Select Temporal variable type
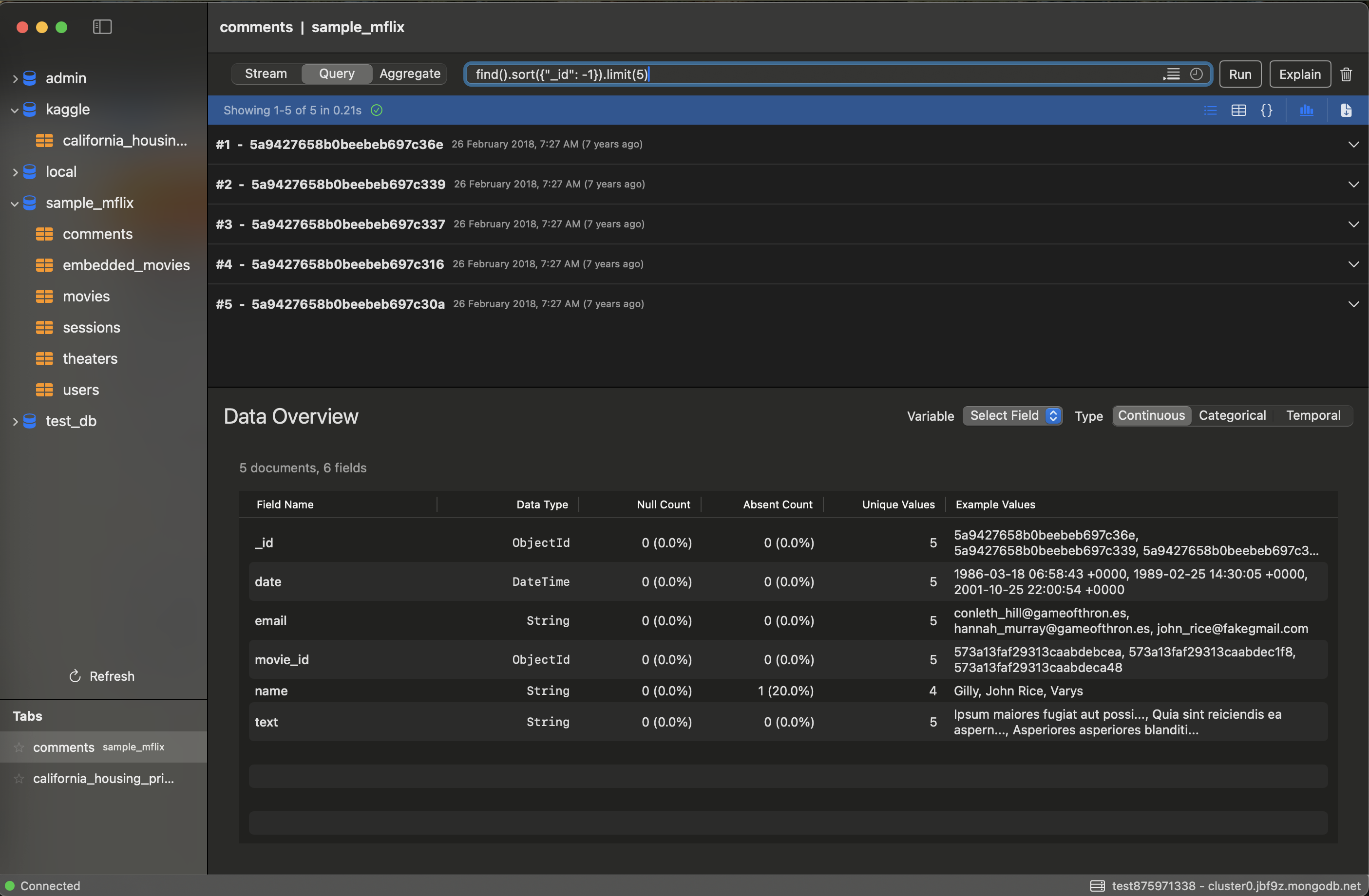The width and height of the screenshot is (1369, 896). point(1312,415)
